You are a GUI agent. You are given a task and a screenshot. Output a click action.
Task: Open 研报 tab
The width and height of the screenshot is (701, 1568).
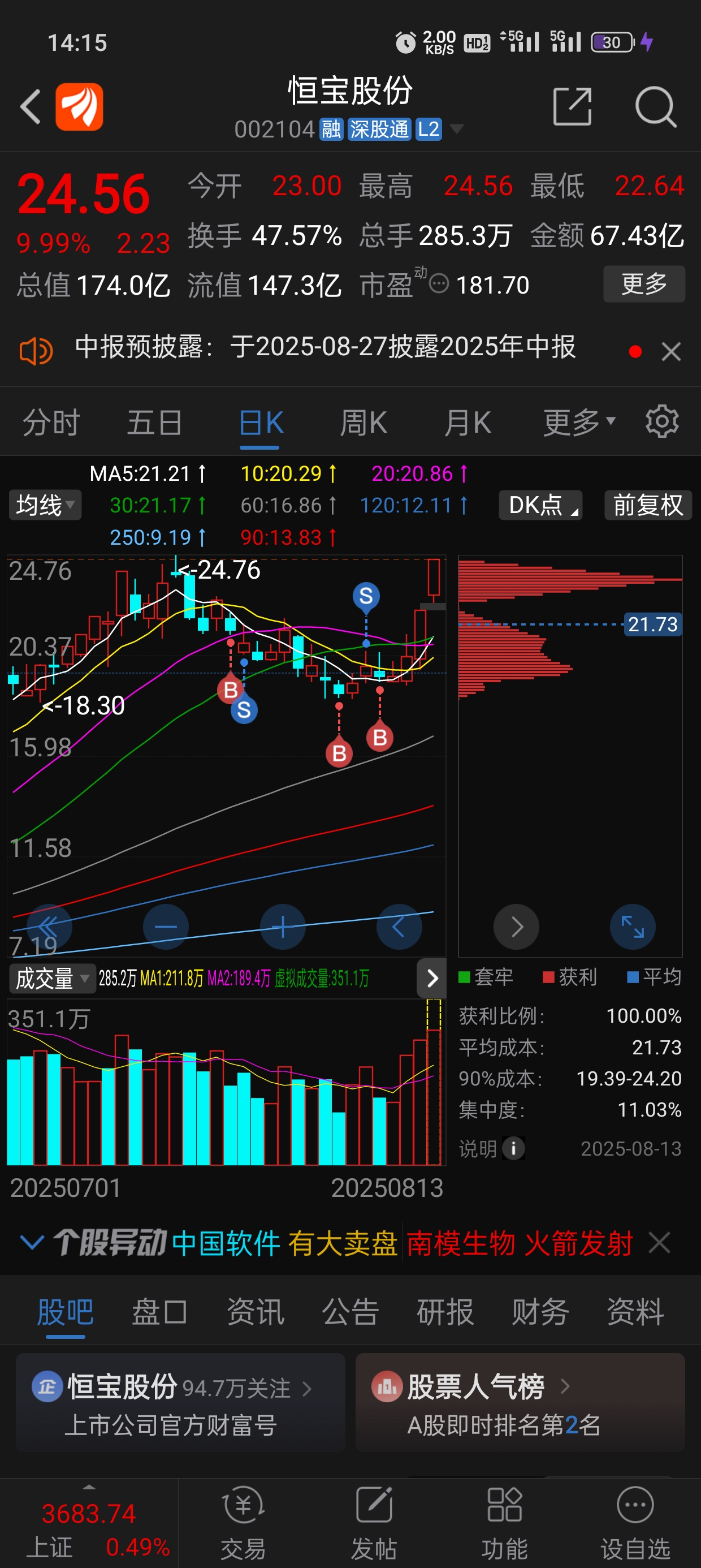(x=445, y=1311)
